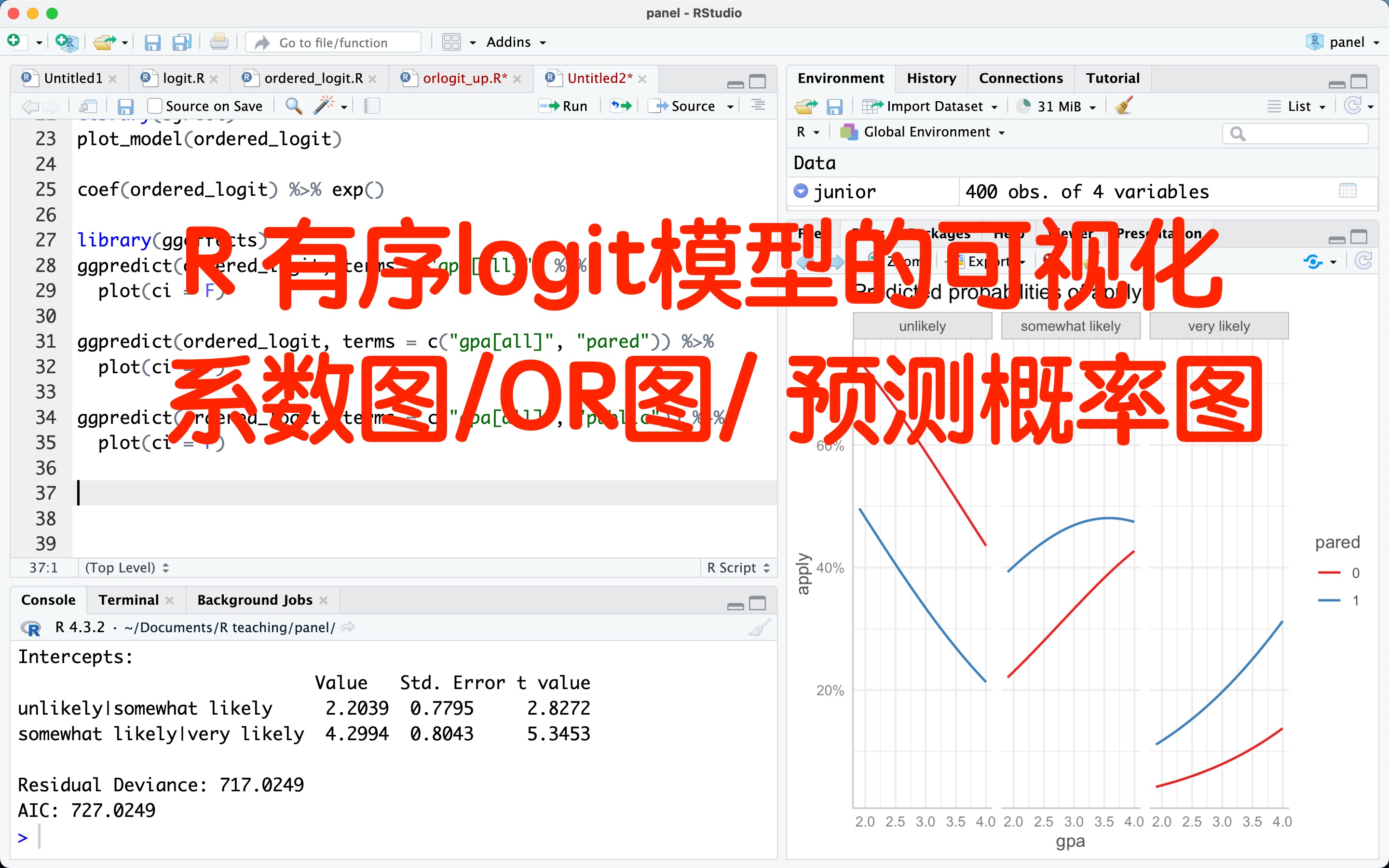Screen dimensions: 1389x868
Task: Click the publish plot sync icon
Action: tap(1313, 262)
